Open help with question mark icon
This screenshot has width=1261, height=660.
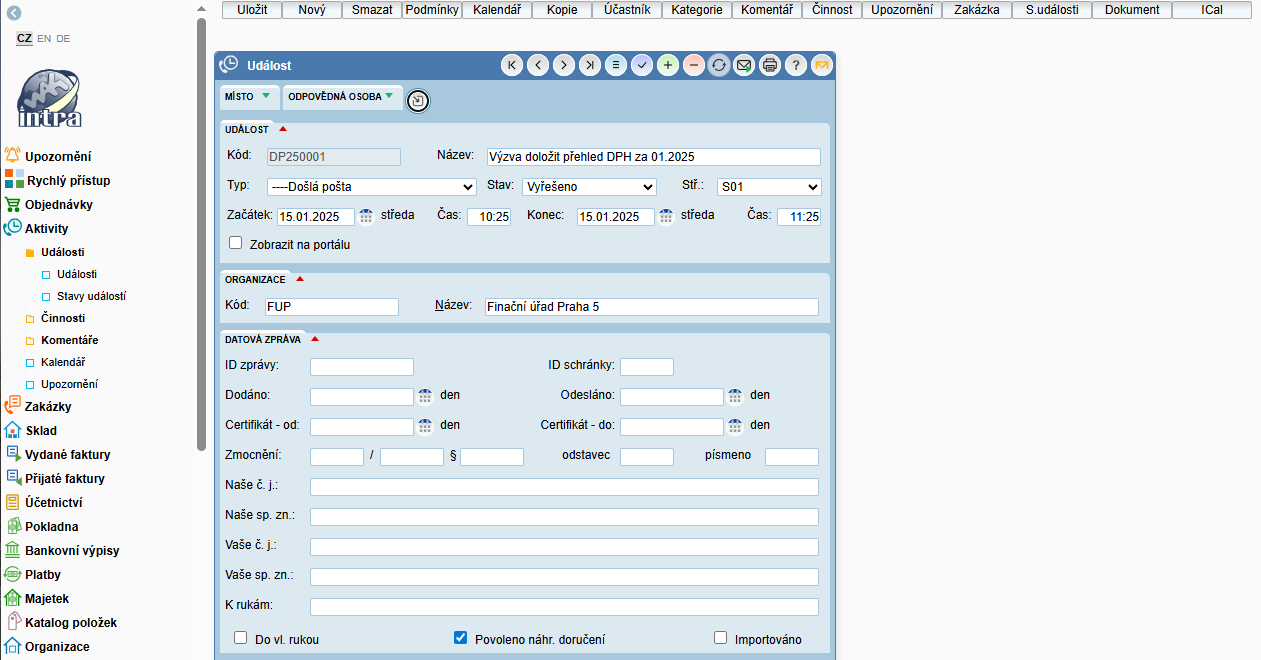coord(796,66)
